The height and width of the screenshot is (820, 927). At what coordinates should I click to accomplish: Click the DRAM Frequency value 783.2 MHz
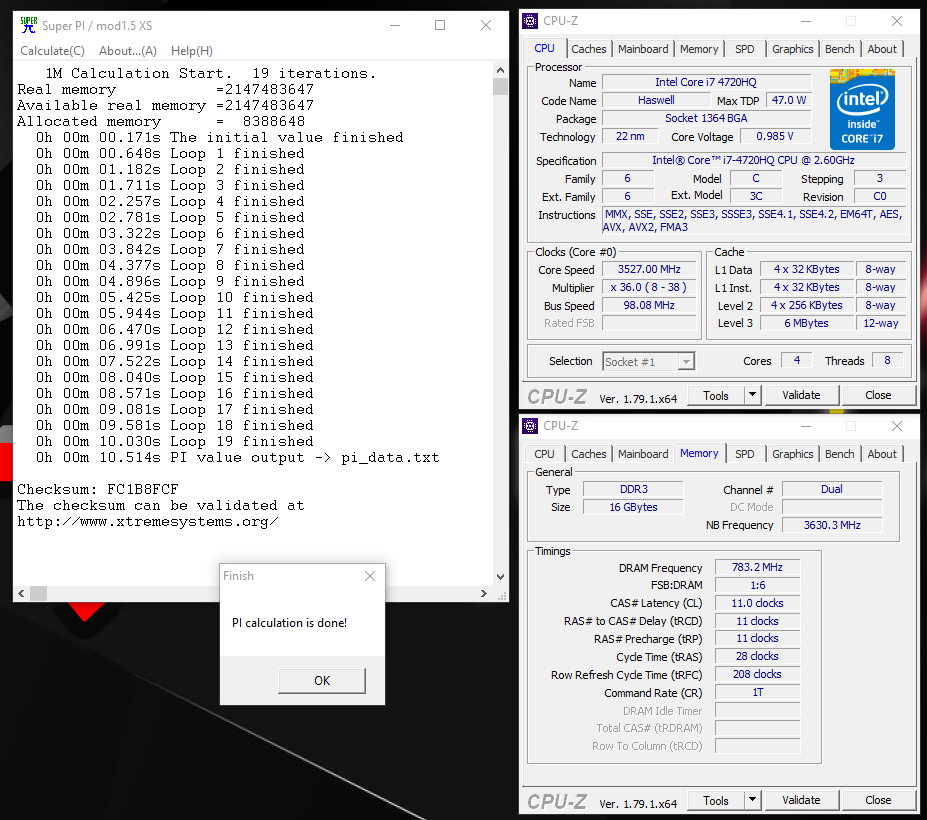click(x=757, y=568)
